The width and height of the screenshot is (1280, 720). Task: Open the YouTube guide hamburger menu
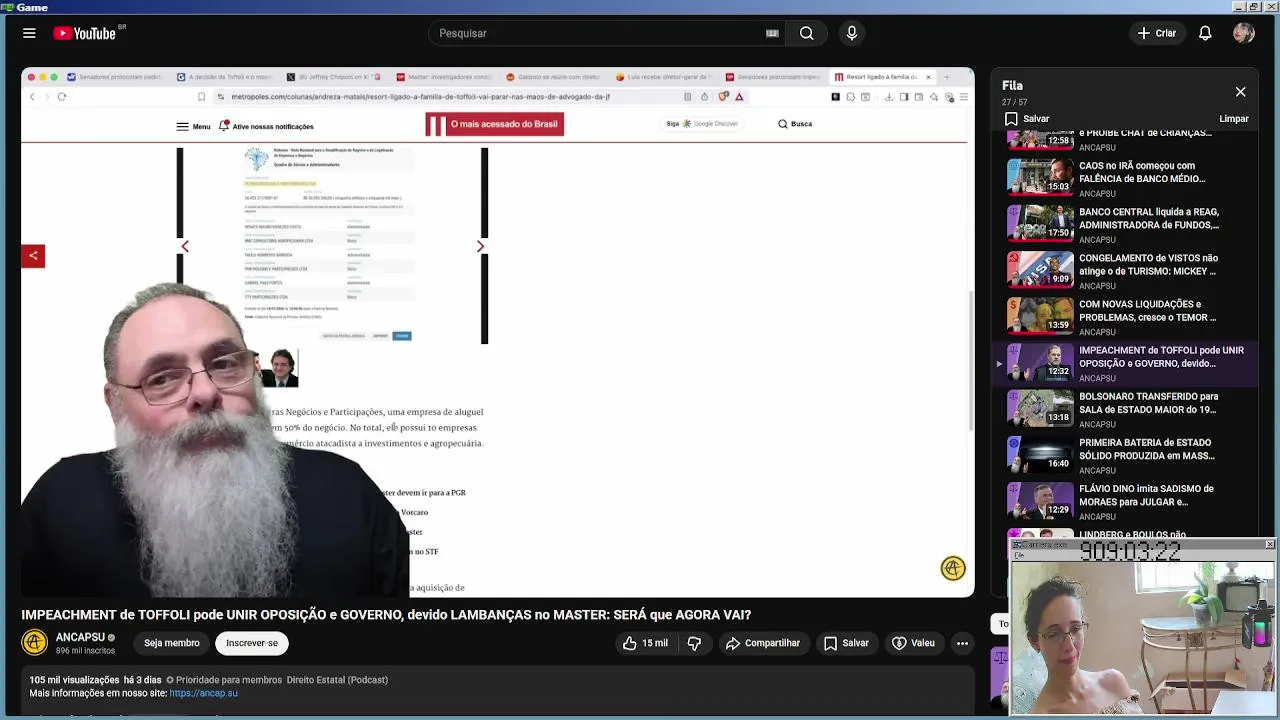pyautogui.click(x=29, y=33)
